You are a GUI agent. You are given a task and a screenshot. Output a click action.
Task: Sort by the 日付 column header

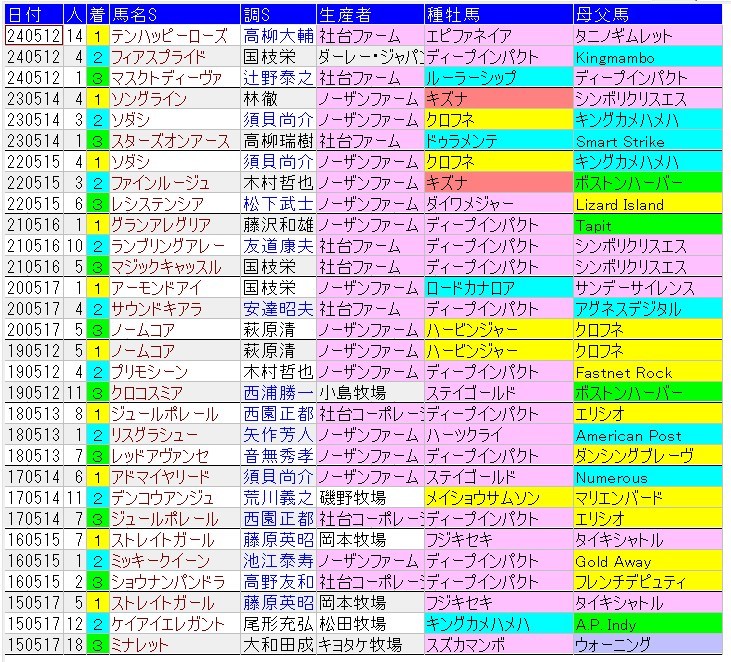[34, 15]
